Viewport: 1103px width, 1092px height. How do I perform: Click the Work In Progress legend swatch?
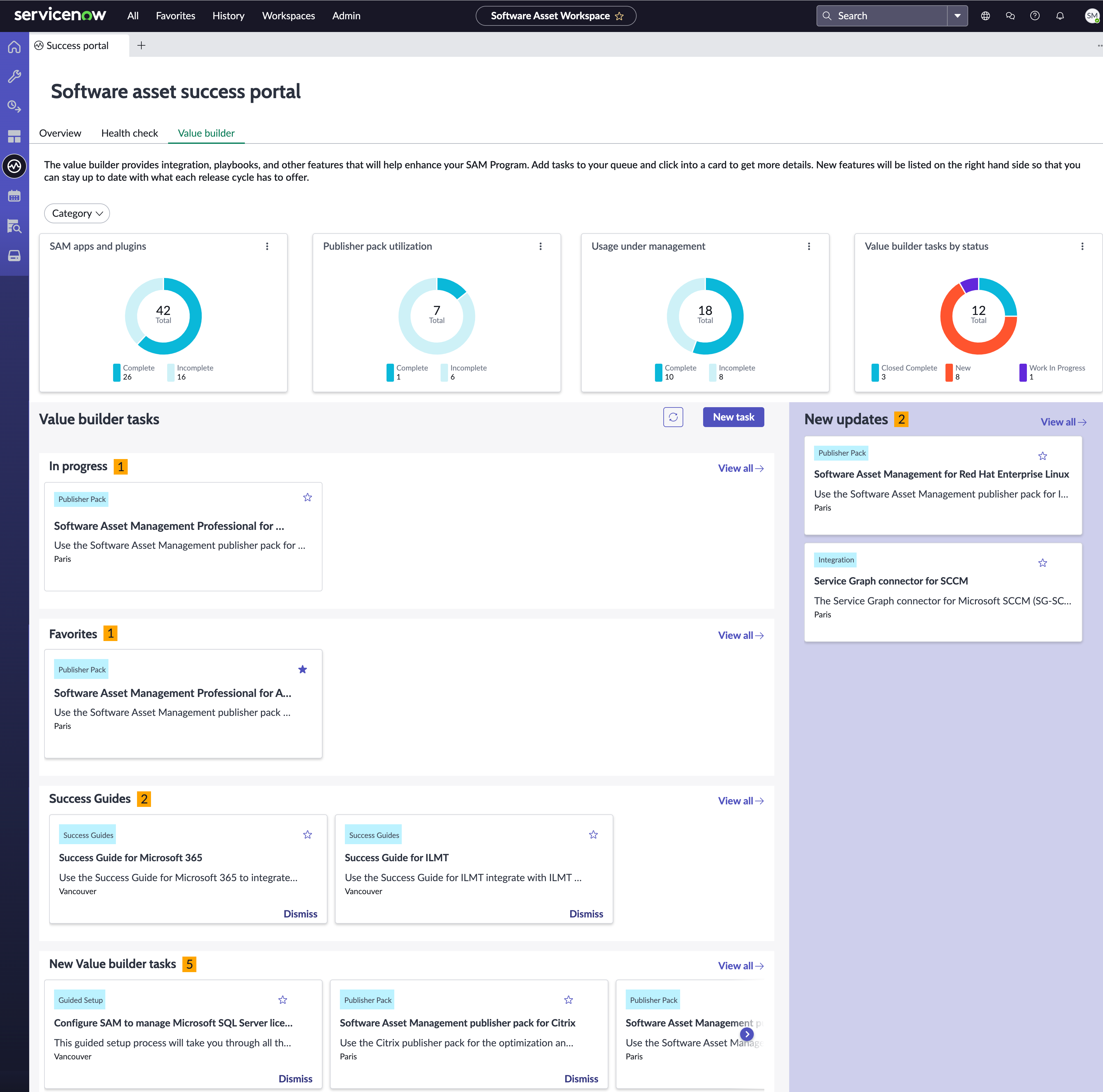tap(1023, 372)
